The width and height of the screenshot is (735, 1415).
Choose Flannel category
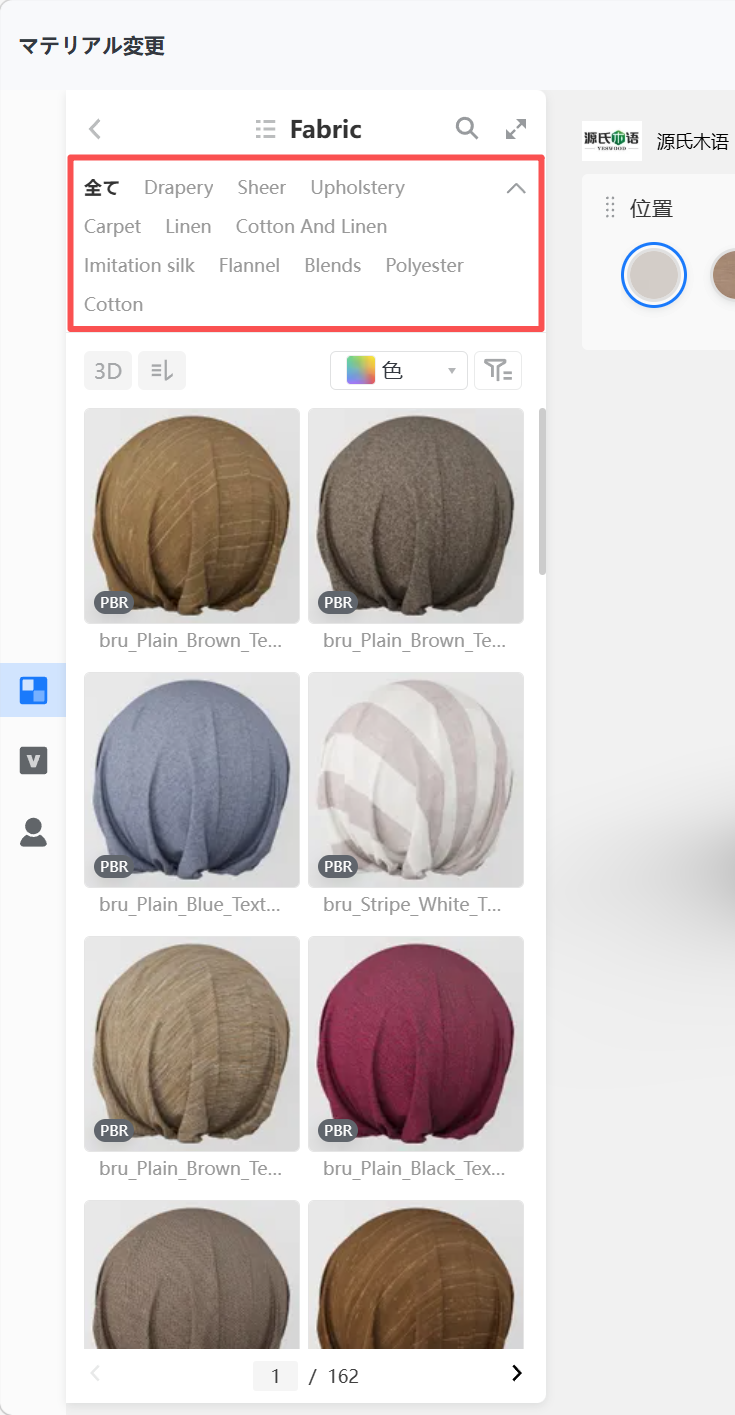(250, 266)
